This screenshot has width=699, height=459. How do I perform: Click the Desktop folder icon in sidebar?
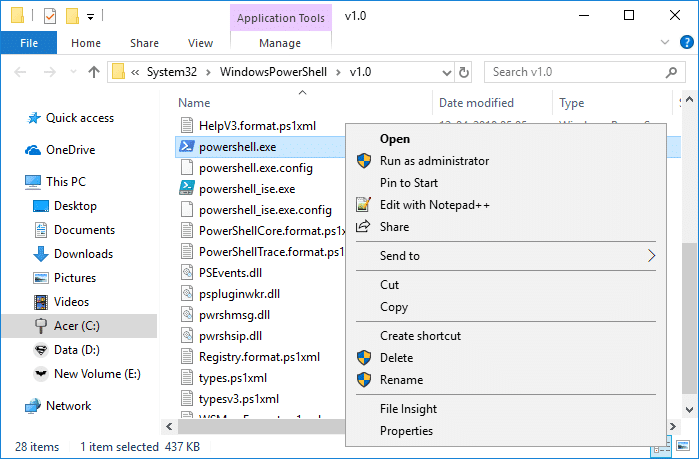[x=41, y=206]
